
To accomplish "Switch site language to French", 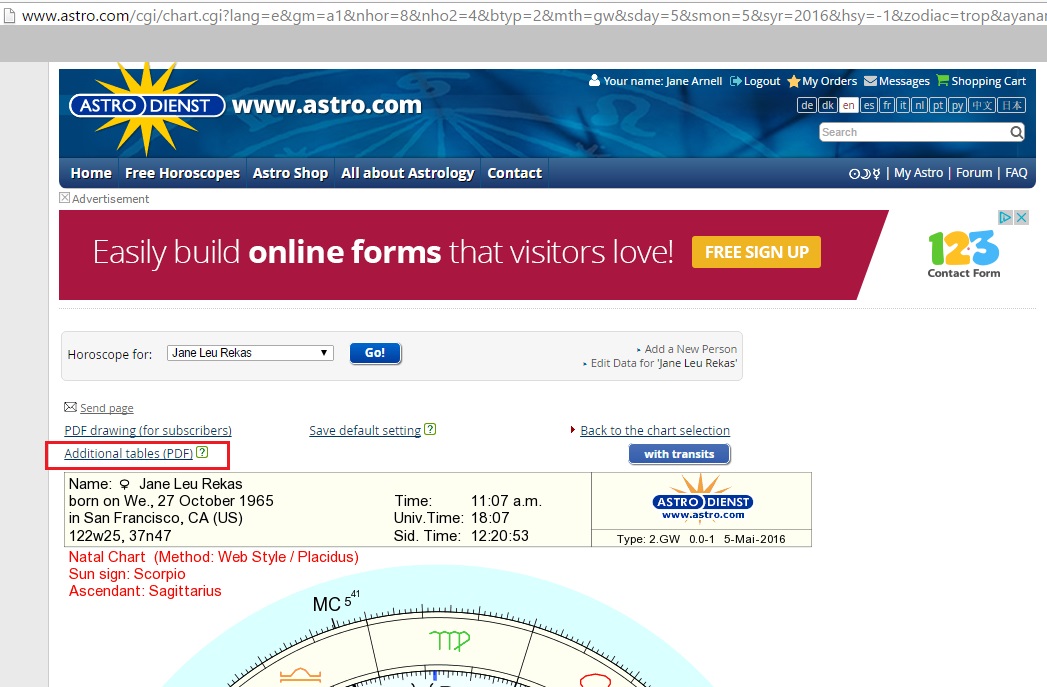I will tap(886, 104).
